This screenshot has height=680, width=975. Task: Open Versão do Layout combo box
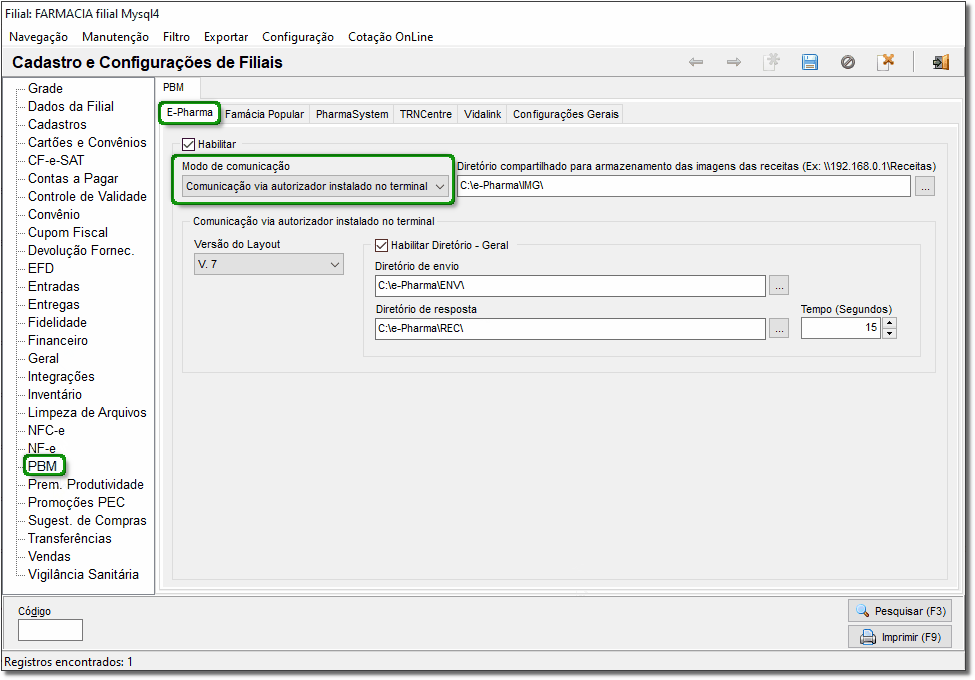click(x=269, y=264)
